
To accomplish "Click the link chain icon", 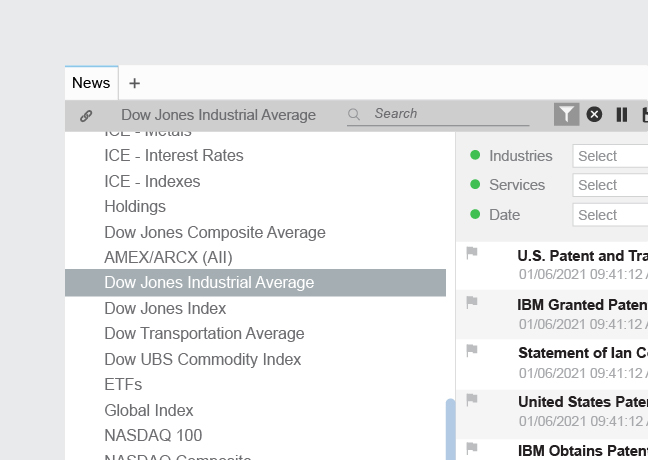I will (x=86, y=116).
